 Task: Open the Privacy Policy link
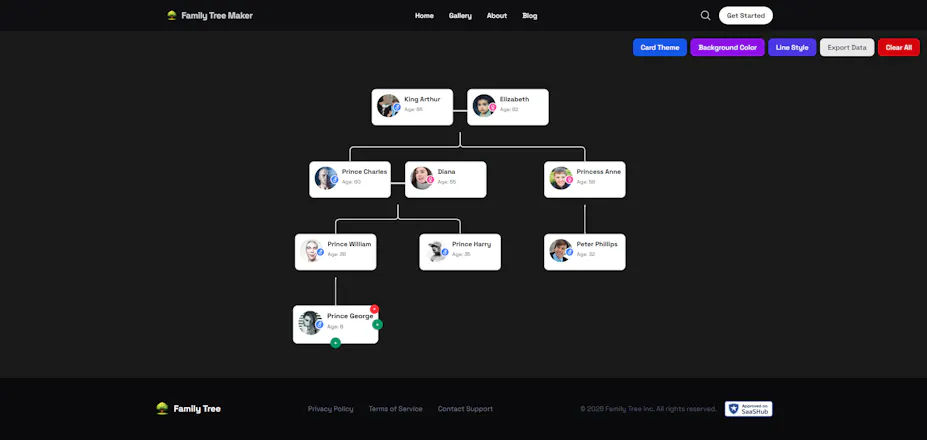point(330,409)
